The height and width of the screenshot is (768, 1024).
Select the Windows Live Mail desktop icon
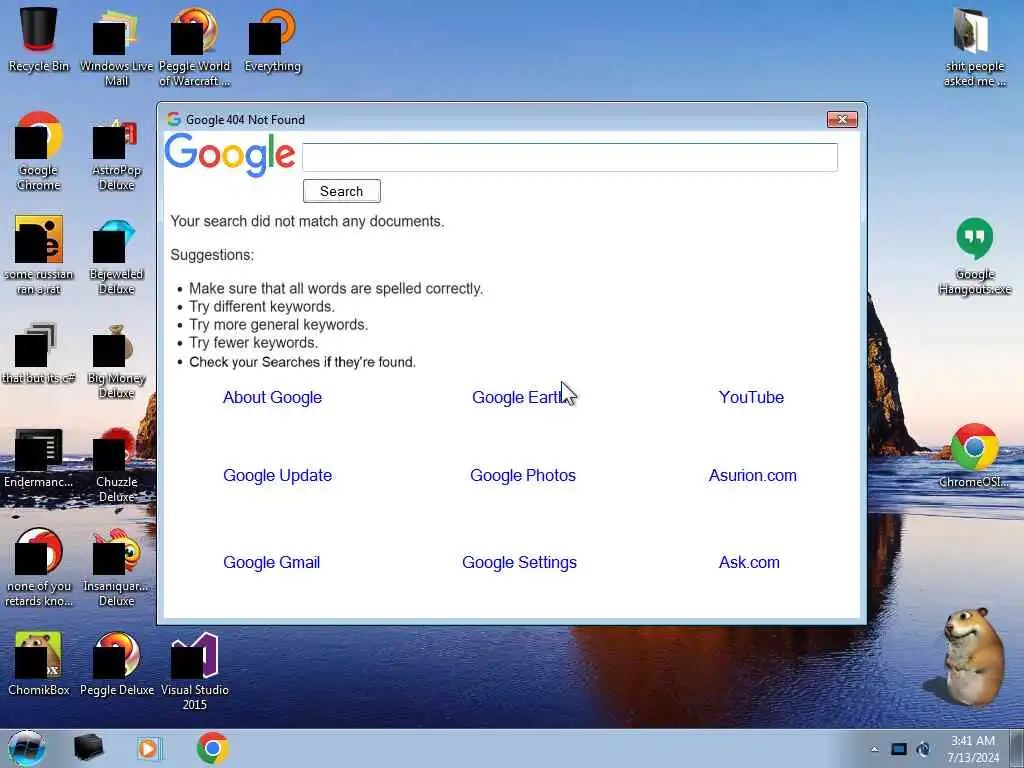116,47
